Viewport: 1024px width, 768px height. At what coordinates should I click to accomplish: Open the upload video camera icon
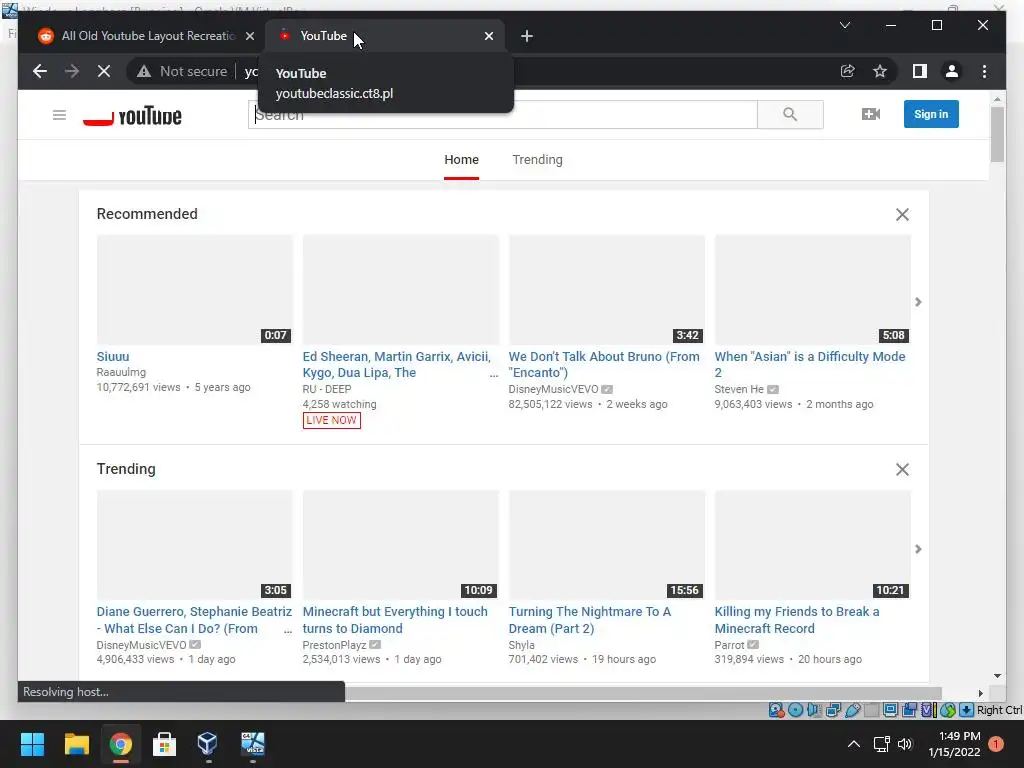tap(871, 114)
